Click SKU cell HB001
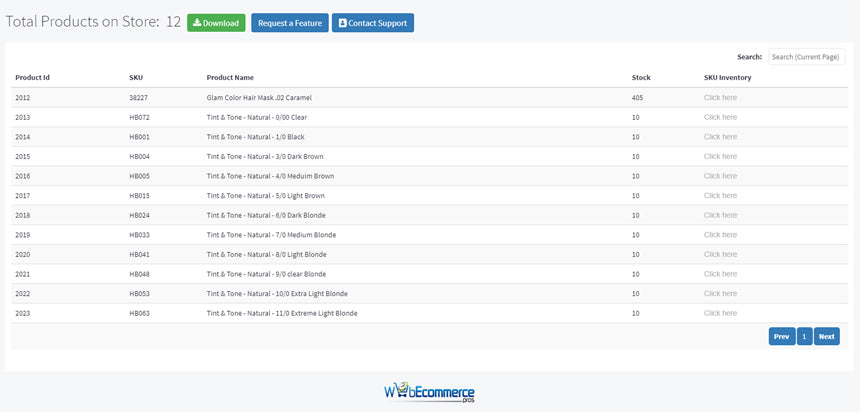 (139, 137)
